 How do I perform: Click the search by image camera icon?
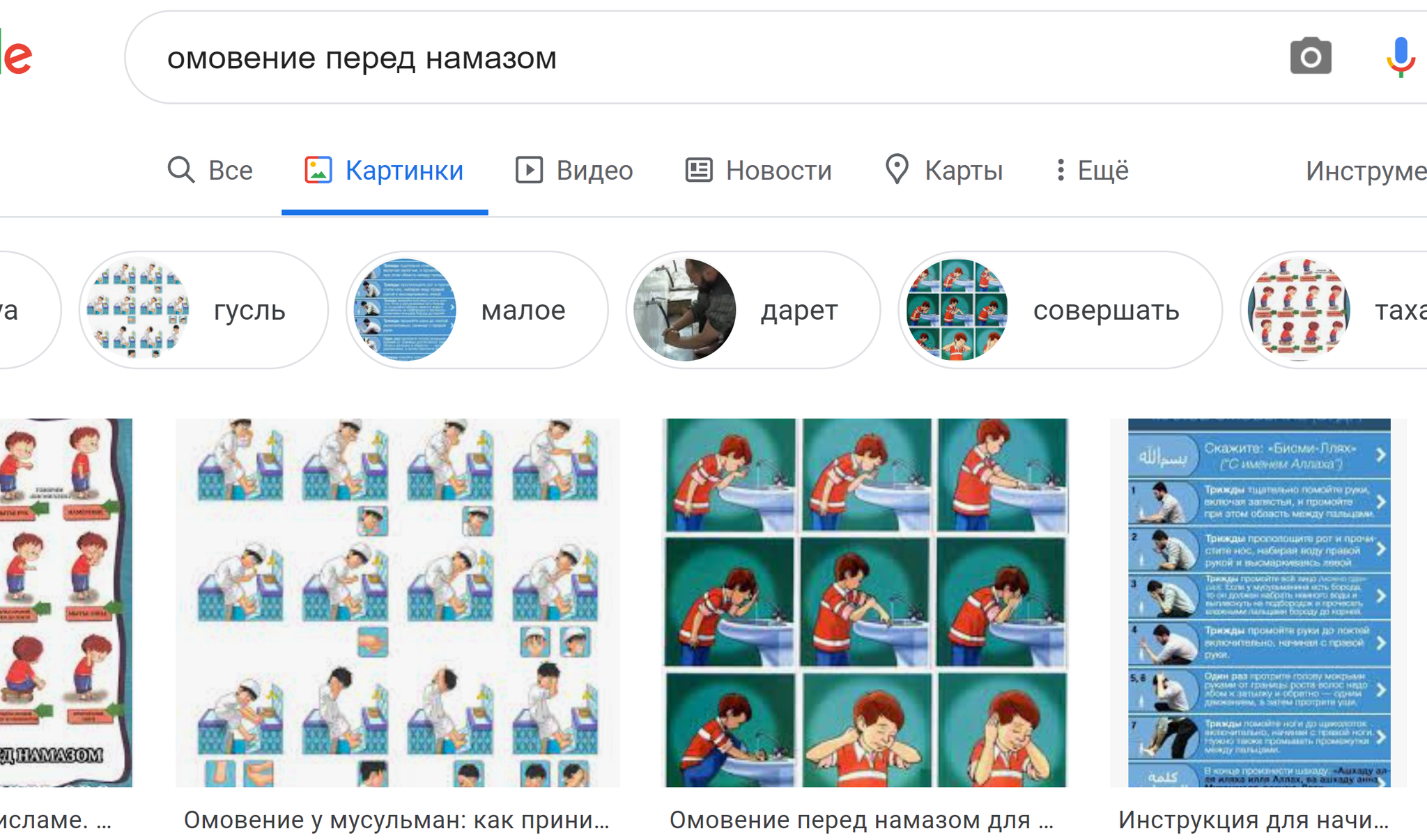click(x=1311, y=56)
